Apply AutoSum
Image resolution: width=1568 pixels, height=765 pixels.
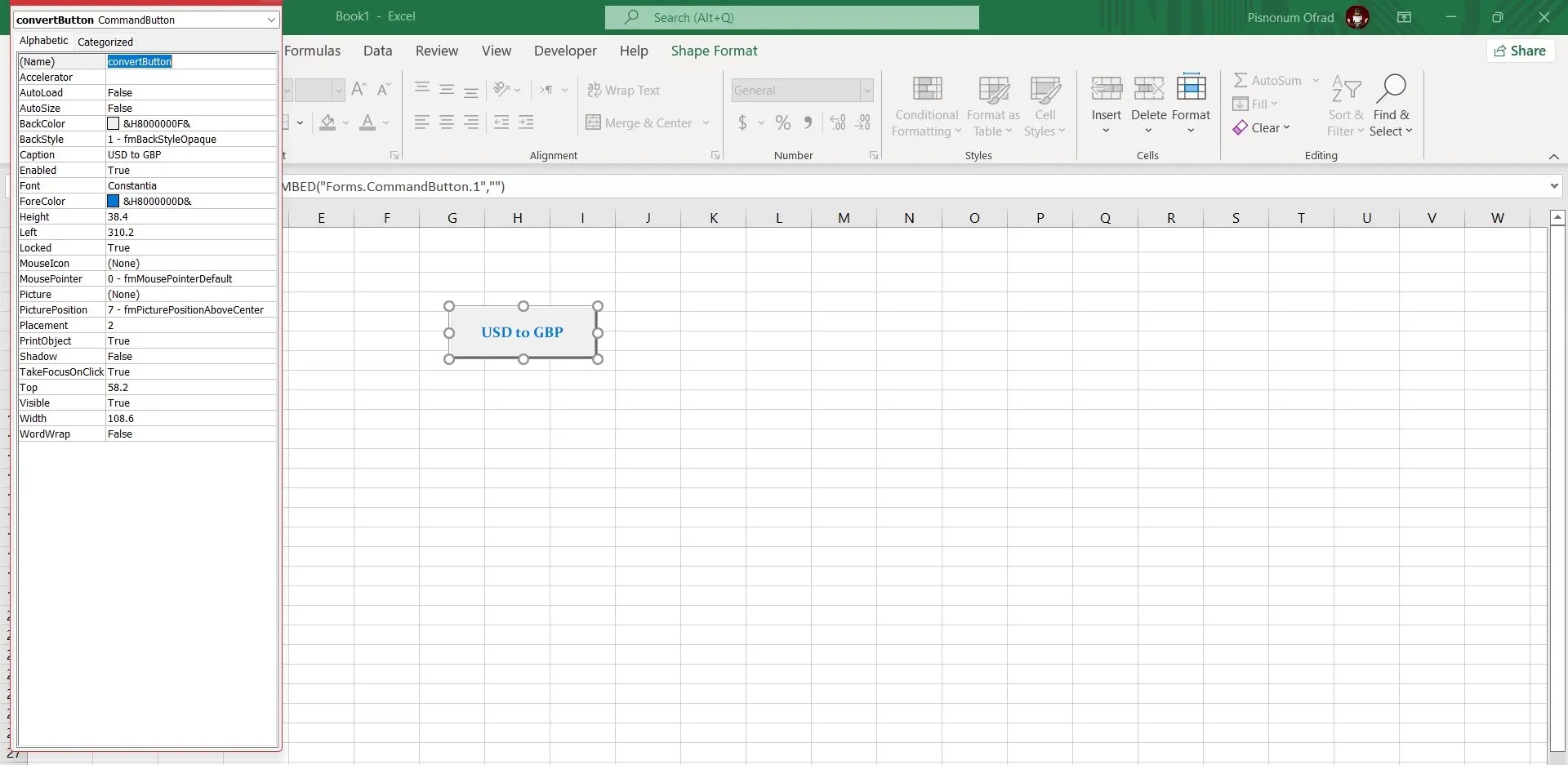pyautogui.click(x=1272, y=80)
